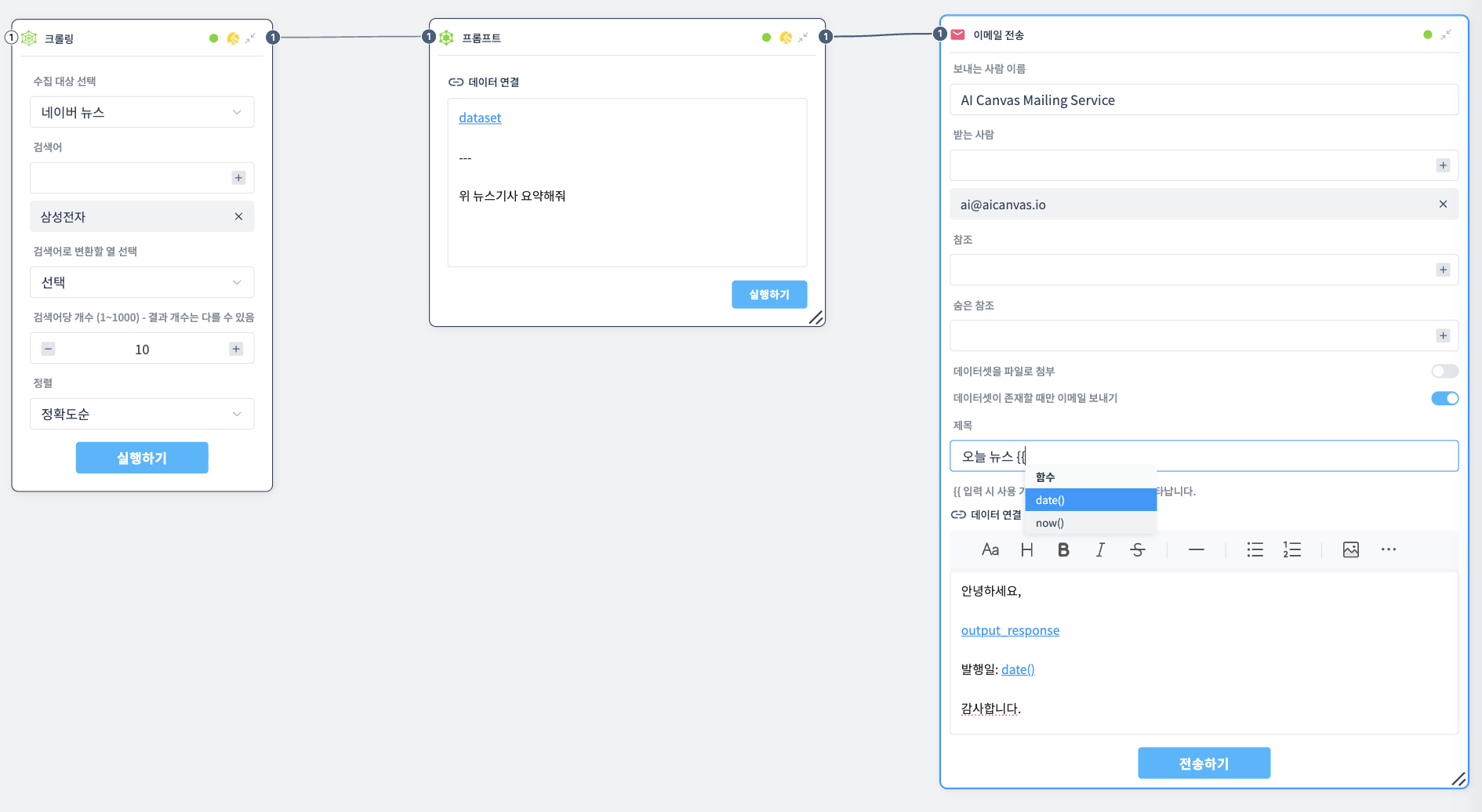
Task: Toggle italic formatting in email editor
Action: pyautogui.click(x=1100, y=549)
